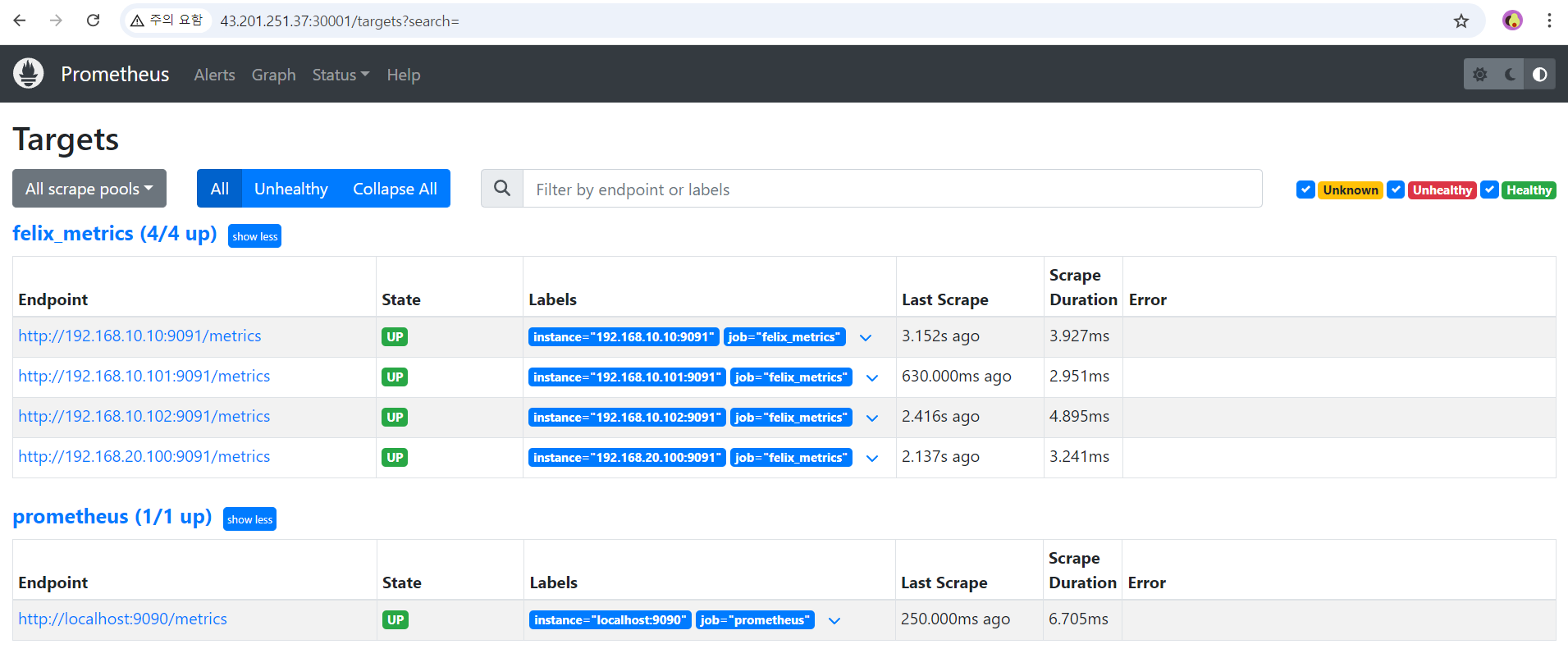Select the browser-preferred contrast theme icon
Image resolution: width=1568 pixels, height=667 pixels.
click(1540, 74)
